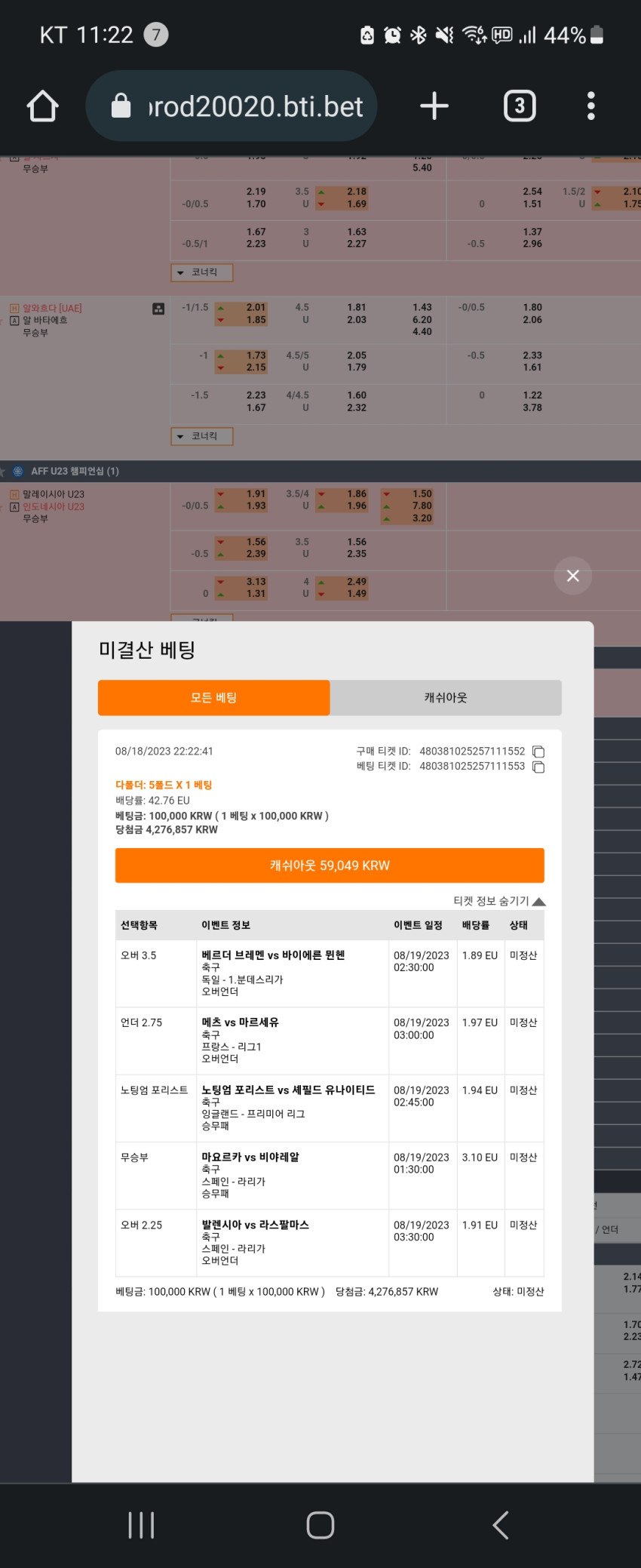Cash out for 59,049 KRW

(x=330, y=865)
